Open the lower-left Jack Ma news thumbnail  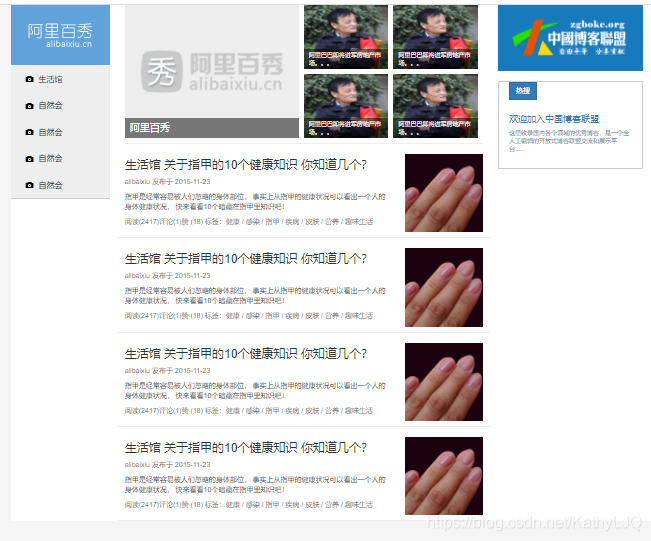click(346, 106)
